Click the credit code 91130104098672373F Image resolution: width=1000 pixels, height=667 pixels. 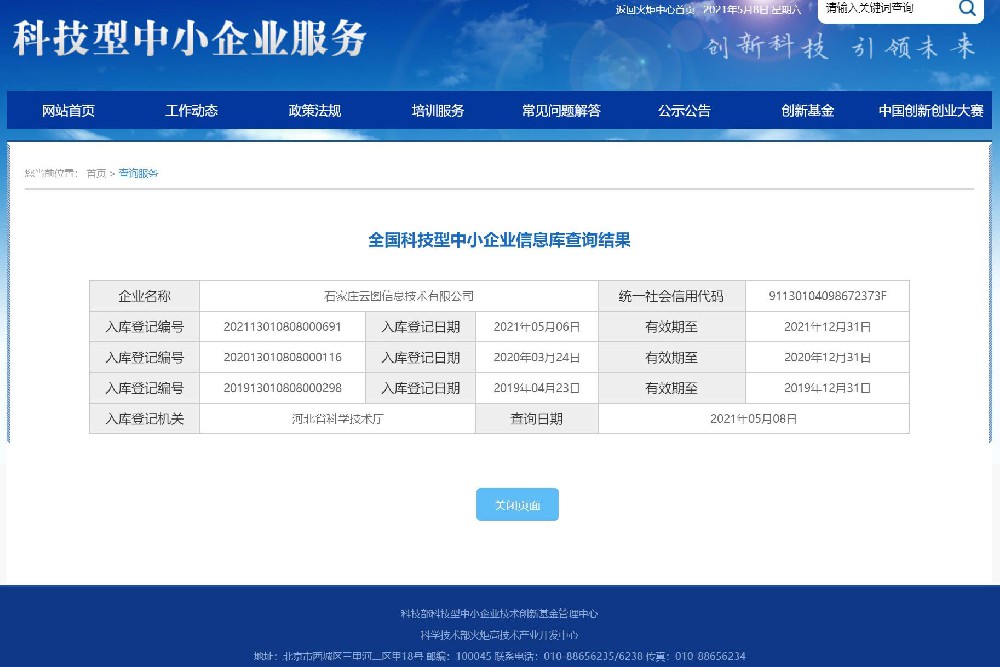[x=827, y=296]
